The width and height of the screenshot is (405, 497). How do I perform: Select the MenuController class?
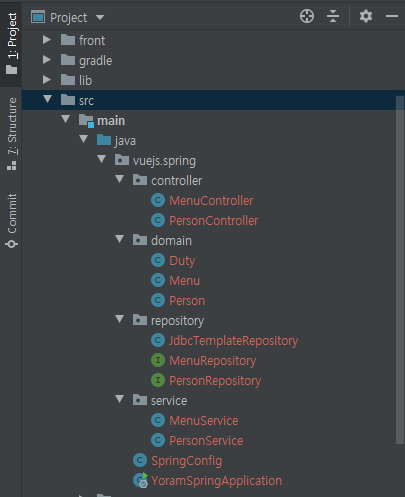(211, 201)
